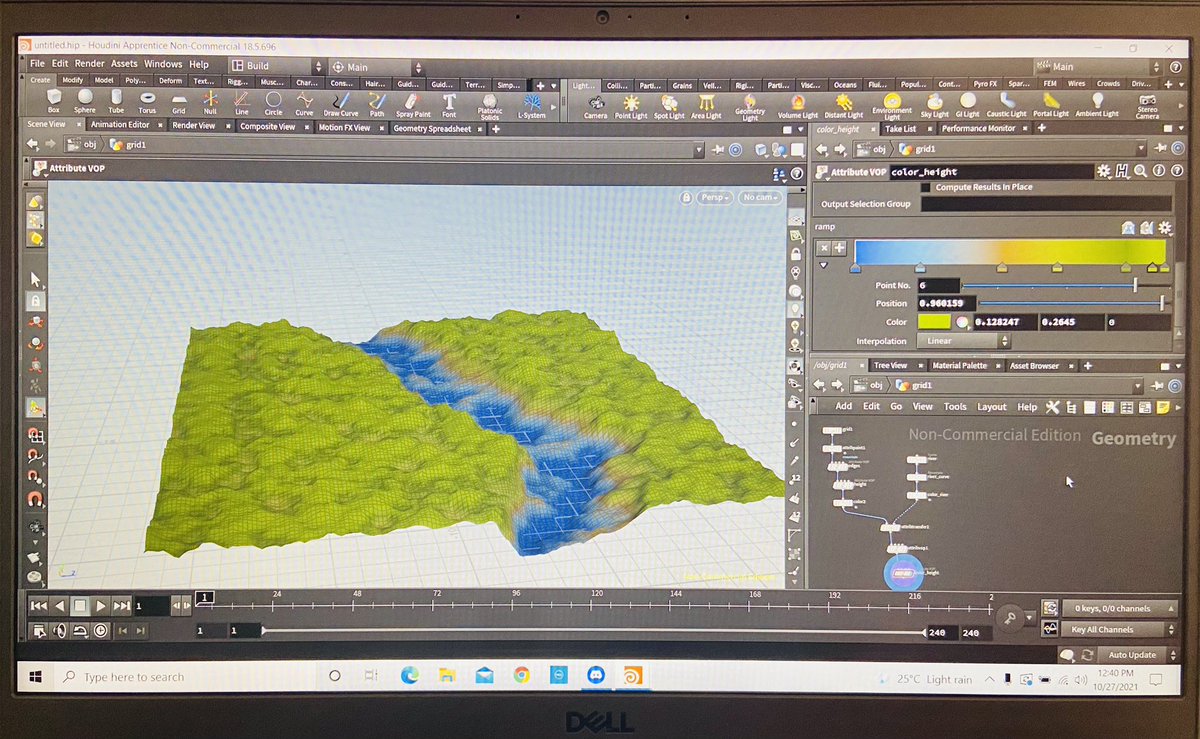
Task: Add a Camera from the shelf
Action: tap(596, 106)
